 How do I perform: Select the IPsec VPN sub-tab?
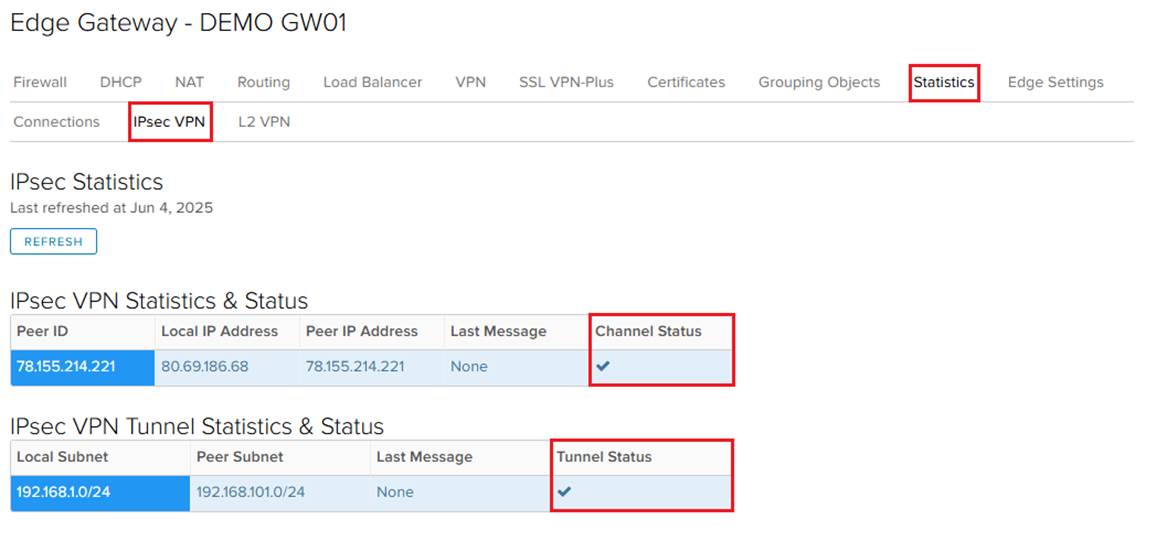[169, 122]
